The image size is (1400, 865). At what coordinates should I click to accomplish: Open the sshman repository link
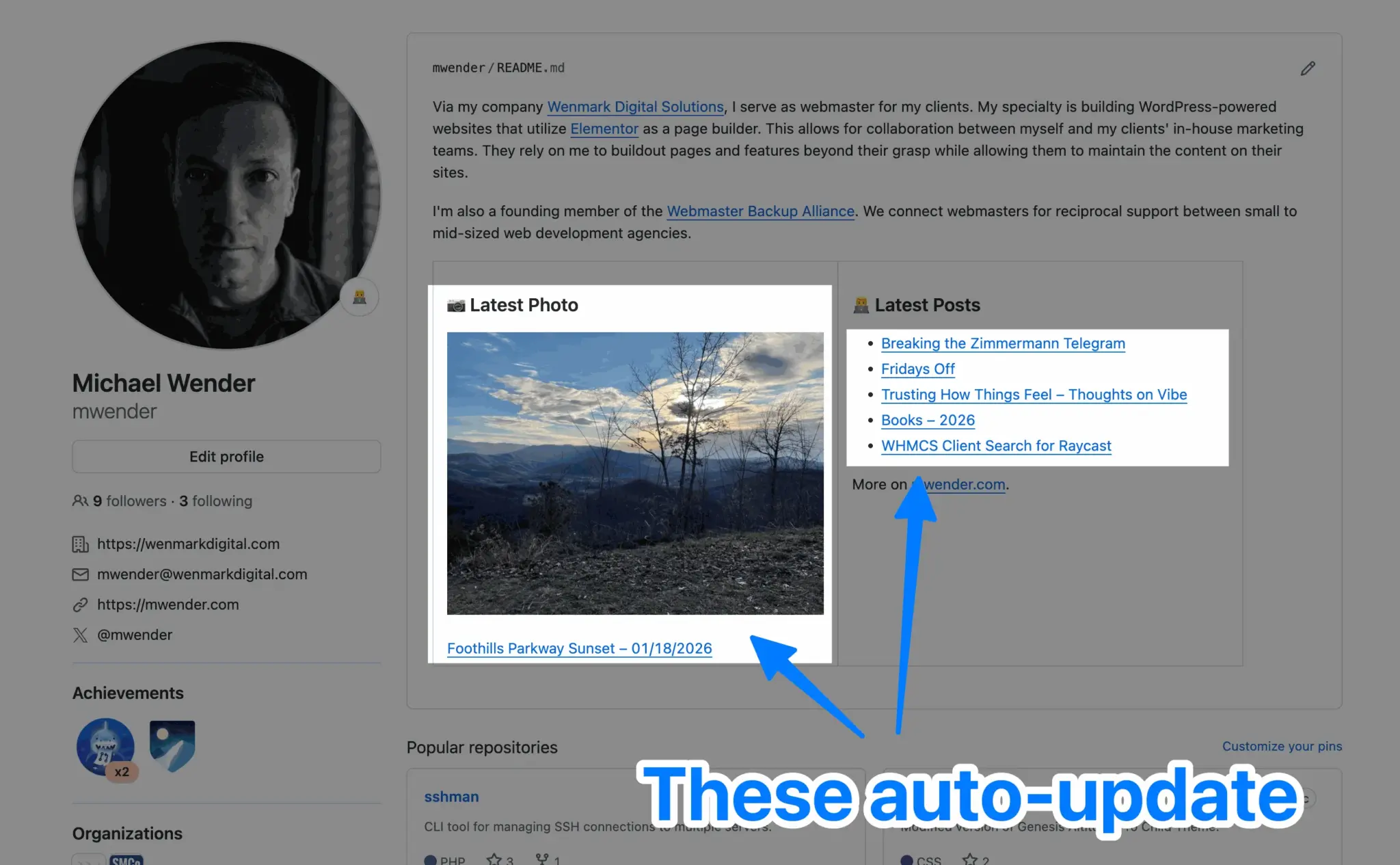coord(451,797)
